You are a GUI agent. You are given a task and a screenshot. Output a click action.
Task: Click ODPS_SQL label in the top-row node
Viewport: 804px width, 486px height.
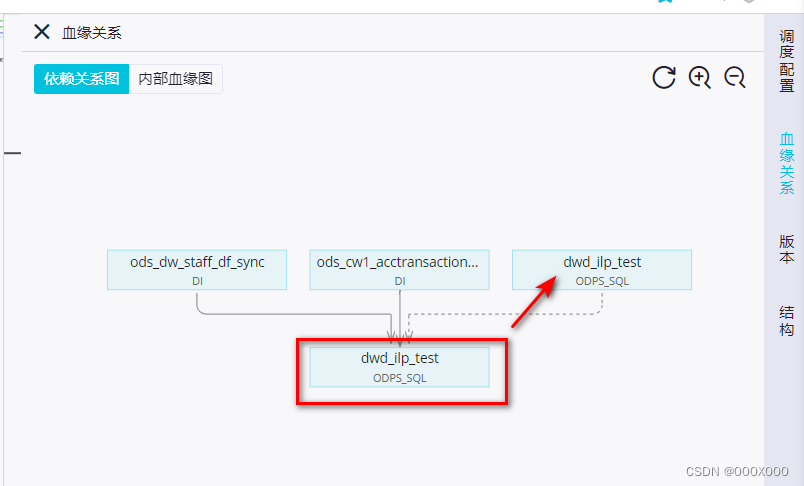pos(602,282)
